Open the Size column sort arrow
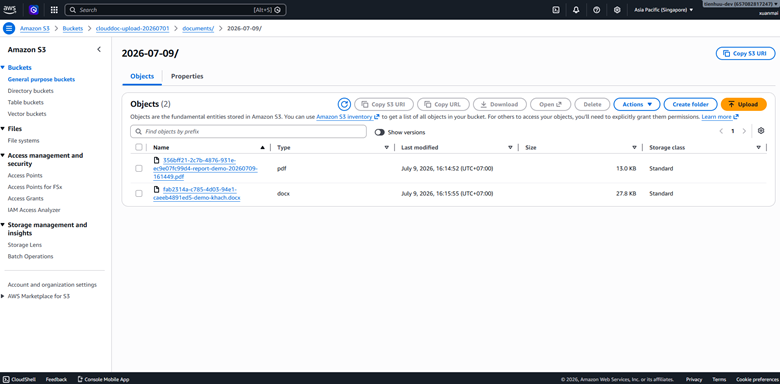 (634, 148)
